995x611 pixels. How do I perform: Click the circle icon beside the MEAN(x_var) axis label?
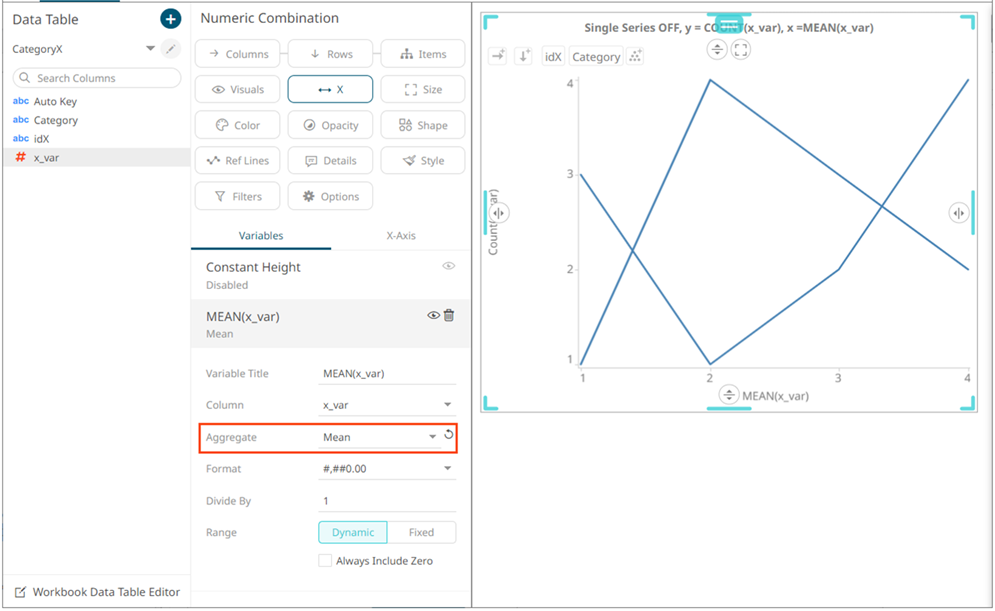(x=728, y=395)
